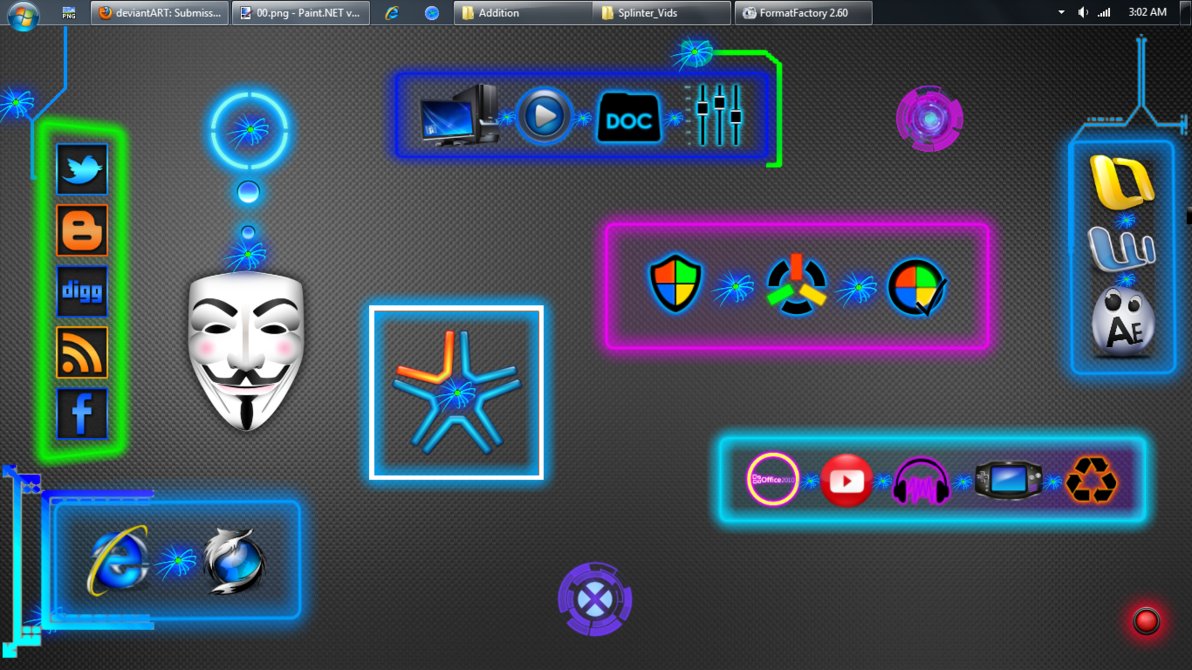
Task: Open the Windows flag checkmark icon
Action: pos(917,287)
